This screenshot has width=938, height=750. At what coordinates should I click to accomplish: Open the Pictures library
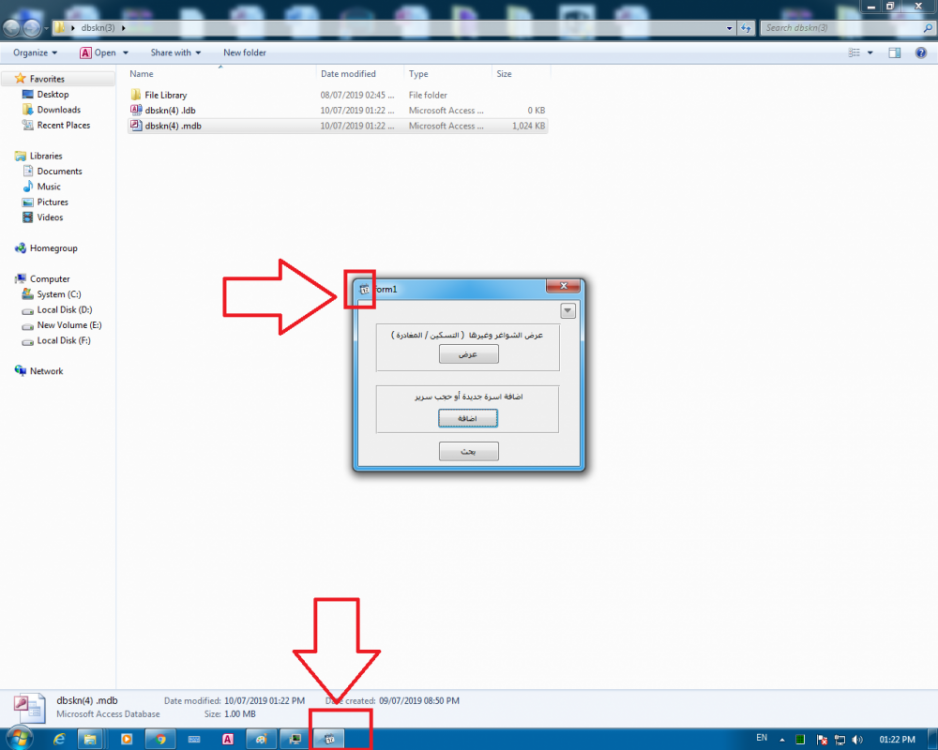53,202
